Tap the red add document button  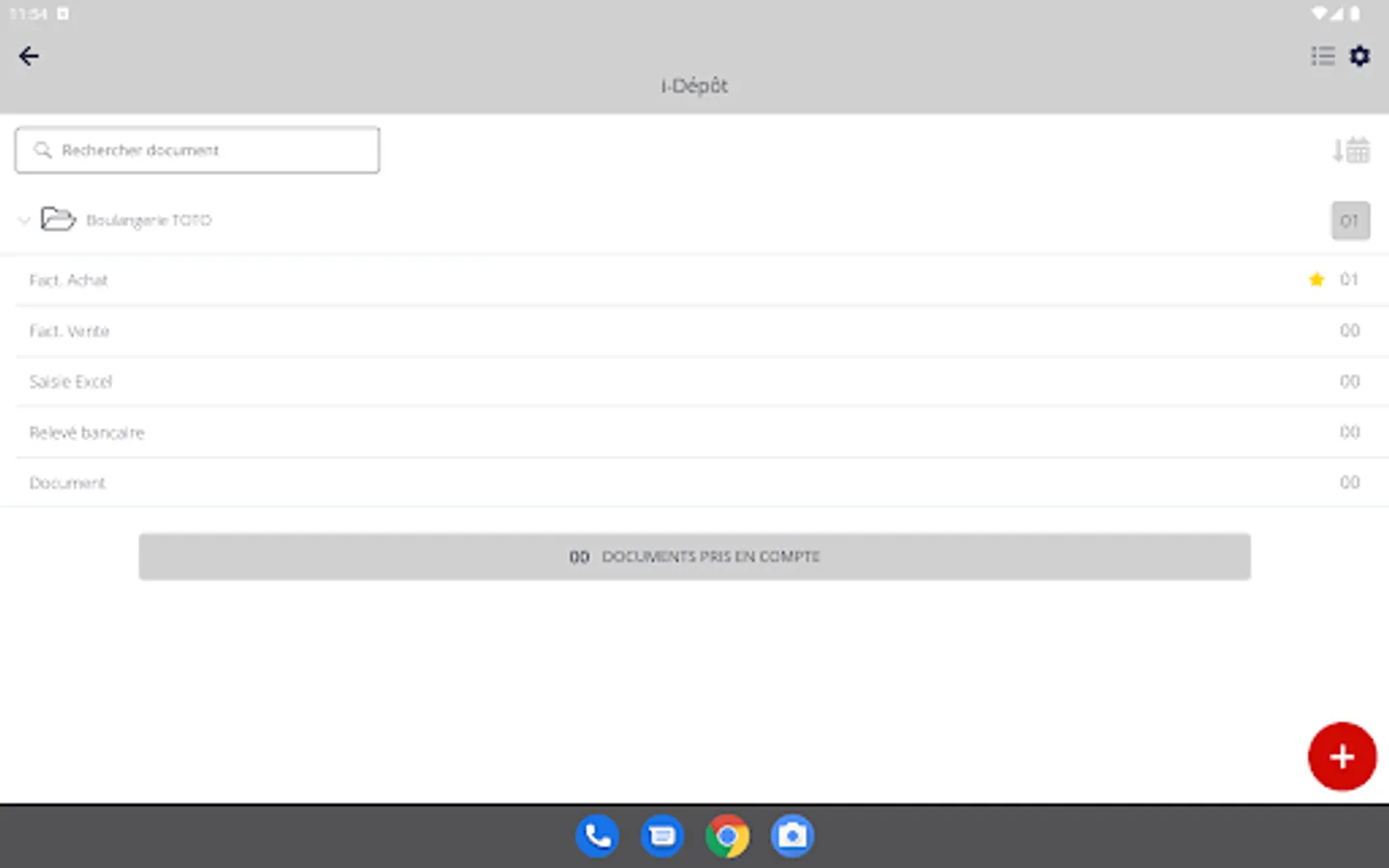click(x=1342, y=756)
